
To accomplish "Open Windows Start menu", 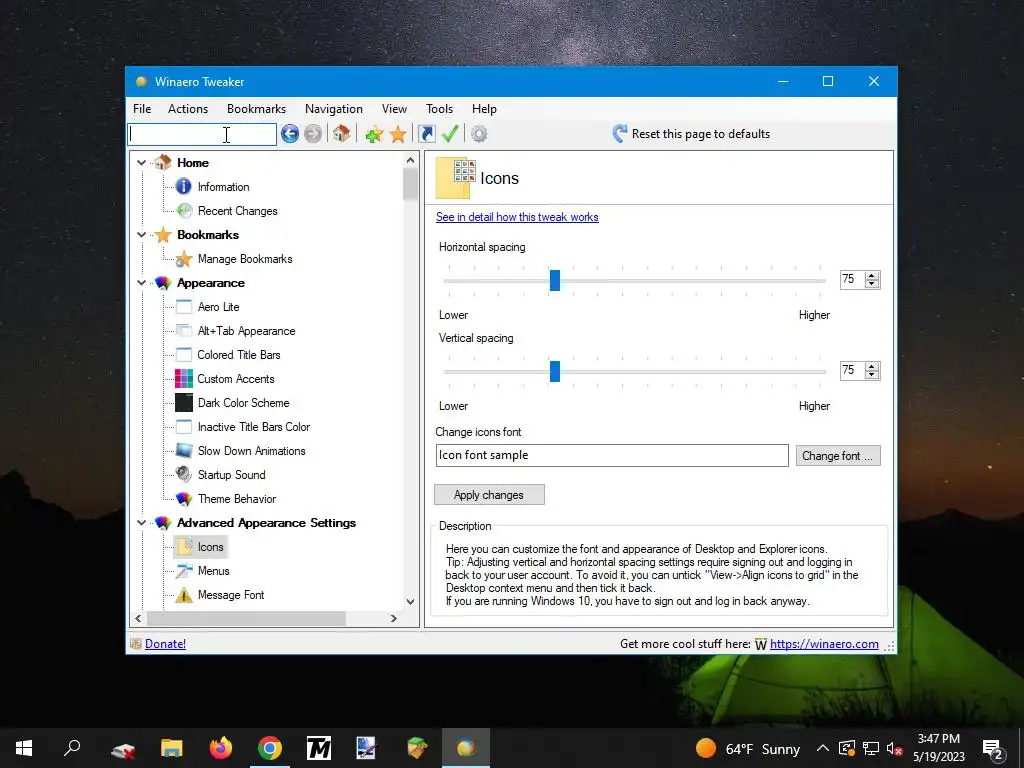I will pyautogui.click(x=24, y=748).
